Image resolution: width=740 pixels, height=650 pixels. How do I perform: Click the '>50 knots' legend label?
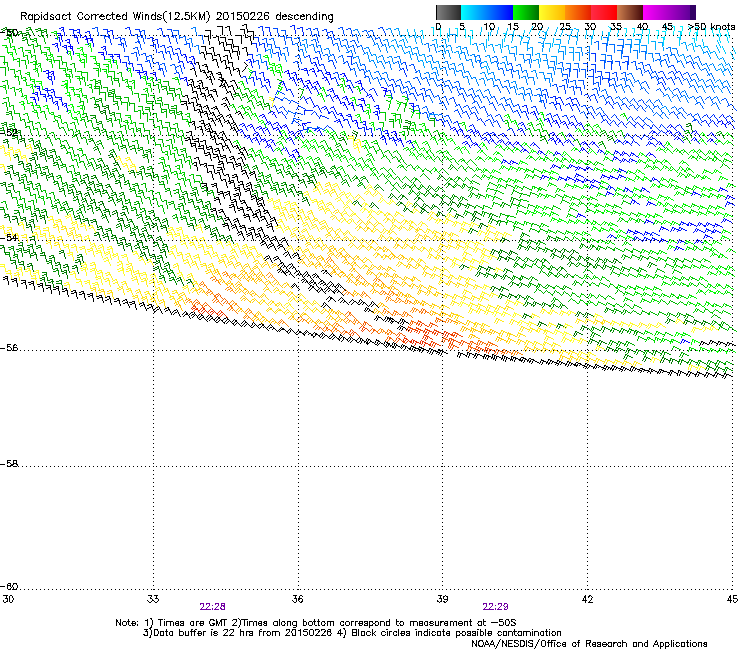pos(712,26)
